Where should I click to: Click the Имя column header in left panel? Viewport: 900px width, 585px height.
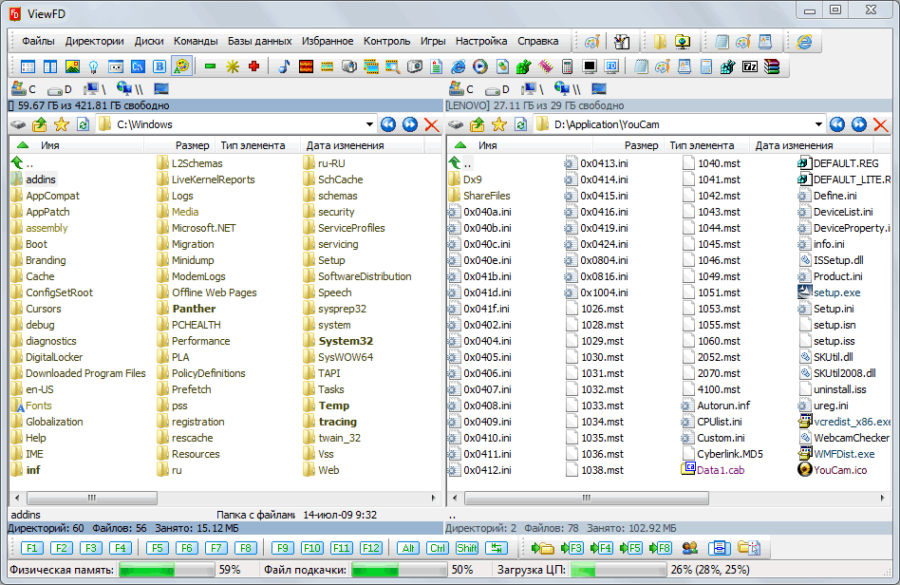[50, 146]
